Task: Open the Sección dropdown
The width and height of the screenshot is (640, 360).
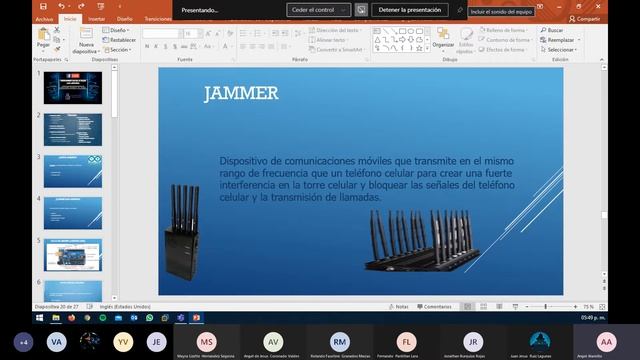Action: point(118,49)
